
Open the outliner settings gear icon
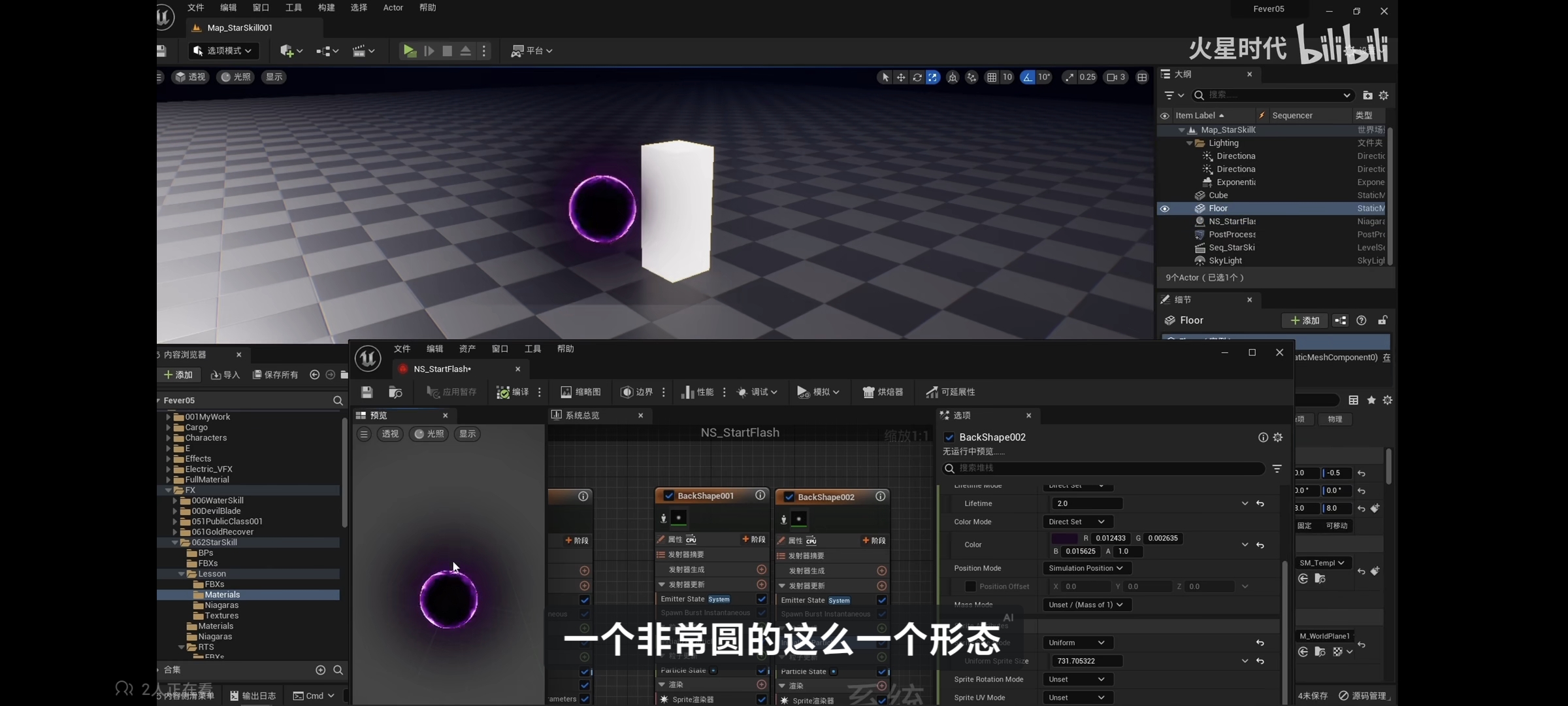(1384, 95)
